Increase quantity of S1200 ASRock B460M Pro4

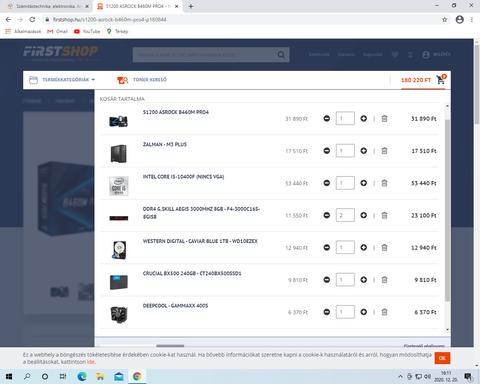(x=364, y=118)
